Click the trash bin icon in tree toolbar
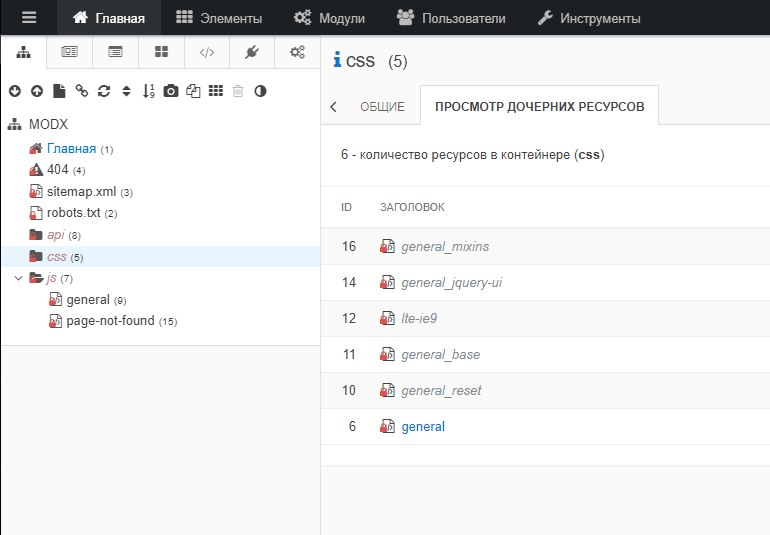Image resolution: width=770 pixels, height=535 pixels. pyautogui.click(x=238, y=91)
